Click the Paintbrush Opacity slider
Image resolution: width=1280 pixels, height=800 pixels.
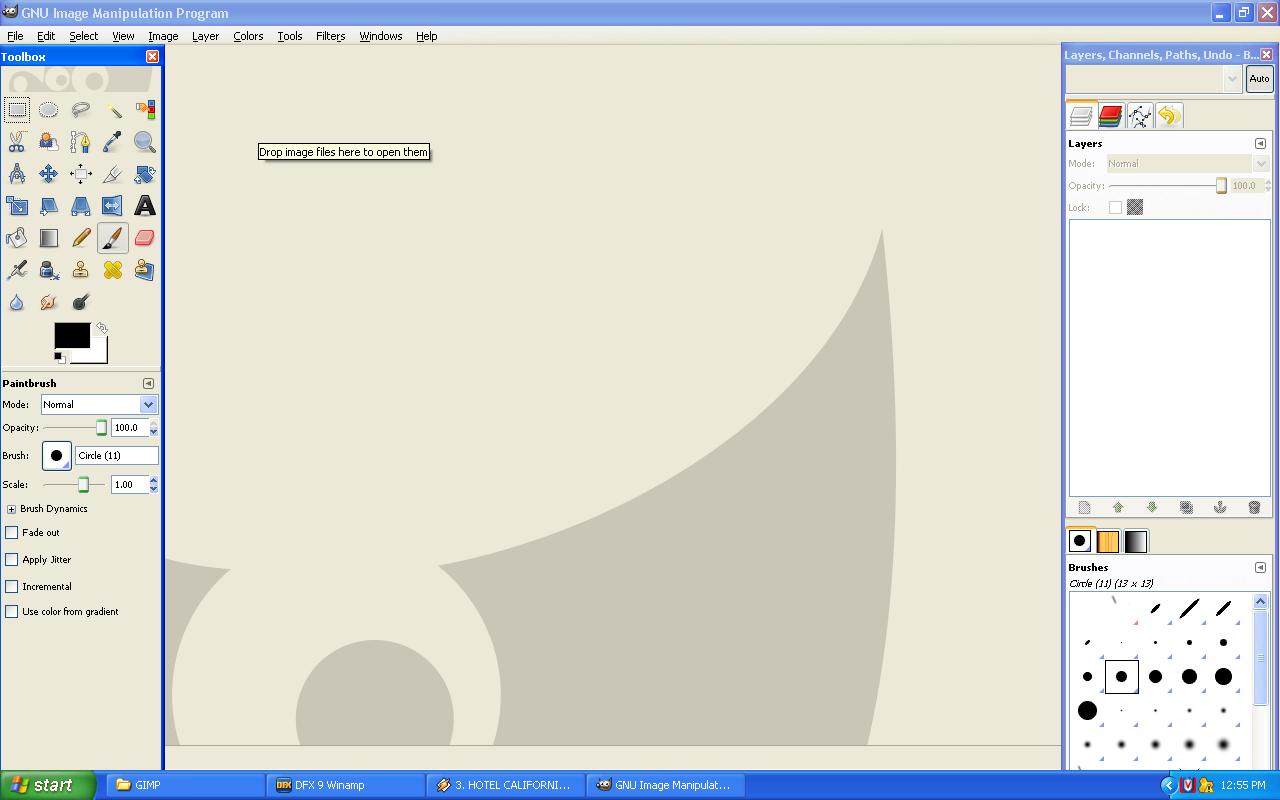tap(75, 428)
